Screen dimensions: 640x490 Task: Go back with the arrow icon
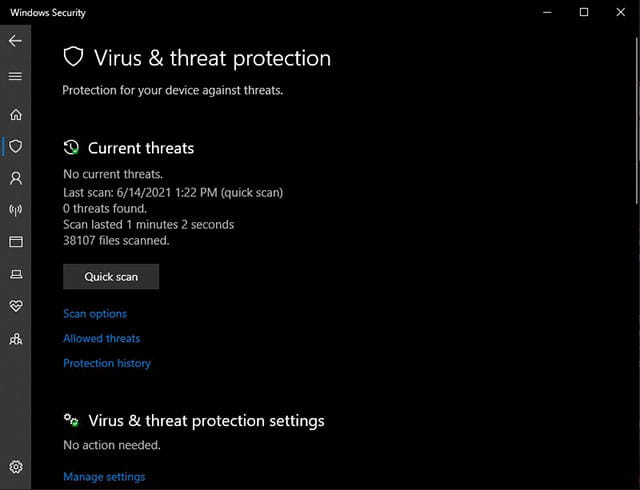(15, 41)
